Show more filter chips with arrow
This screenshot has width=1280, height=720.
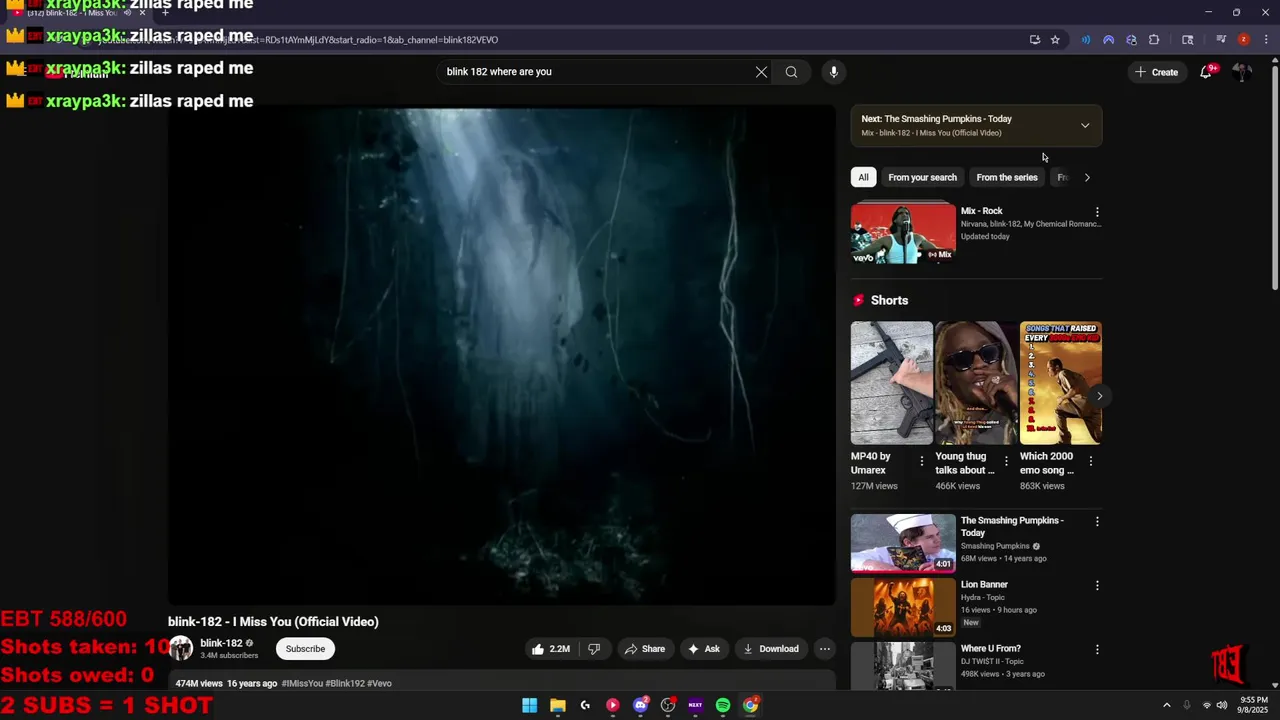pos(1087,177)
